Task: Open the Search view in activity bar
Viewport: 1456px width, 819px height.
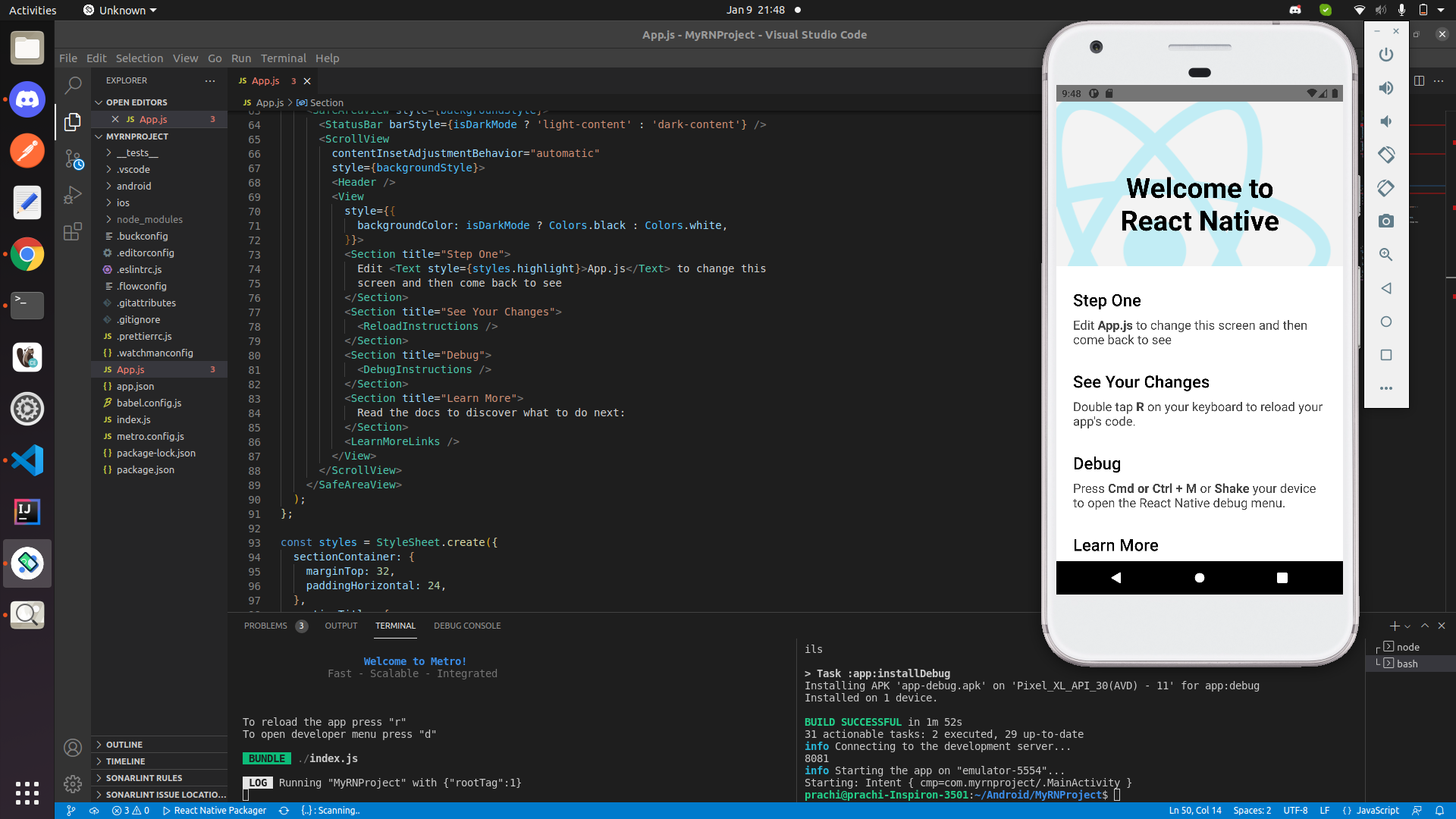Action: pos(73,84)
